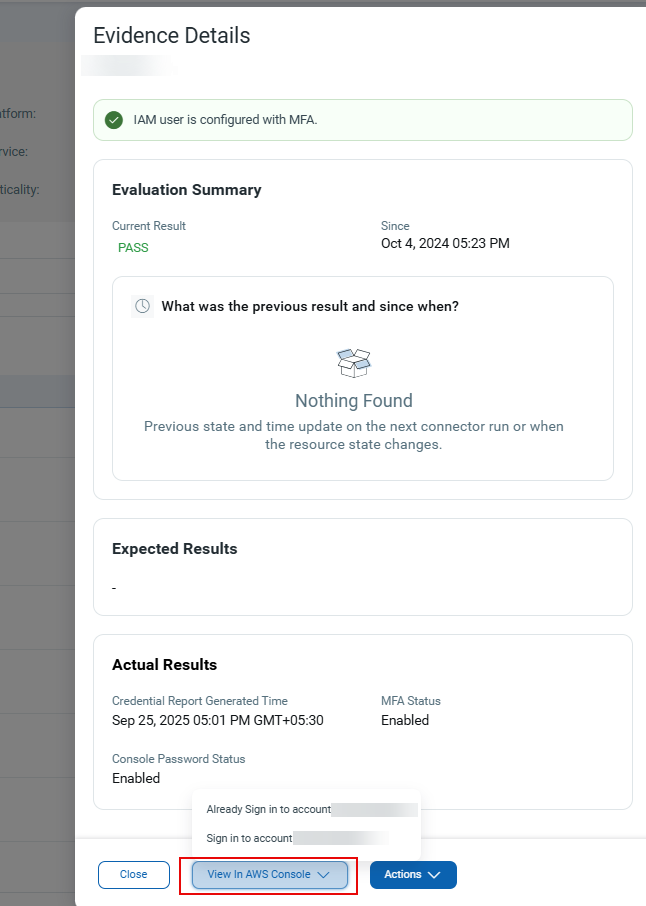Click the Nothing Found empty box icon
This screenshot has height=906, width=646.
pyautogui.click(x=353, y=362)
